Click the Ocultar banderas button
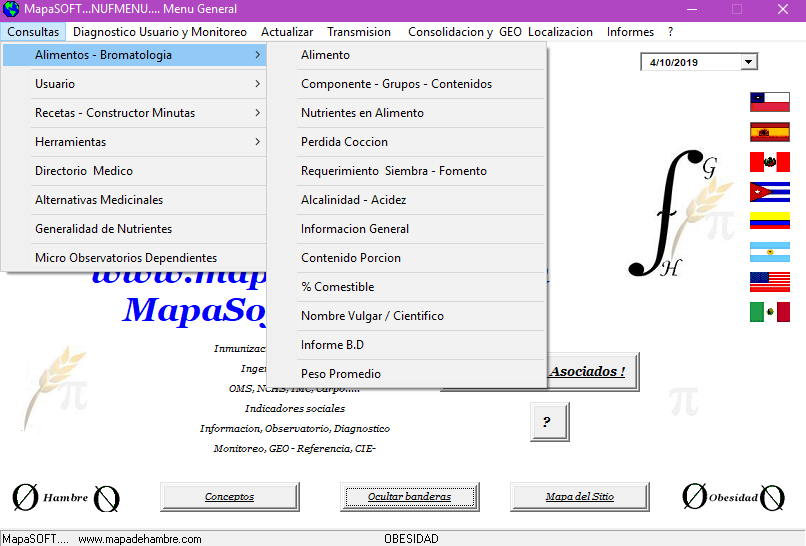The height and width of the screenshot is (546, 806). pyautogui.click(x=409, y=497)
